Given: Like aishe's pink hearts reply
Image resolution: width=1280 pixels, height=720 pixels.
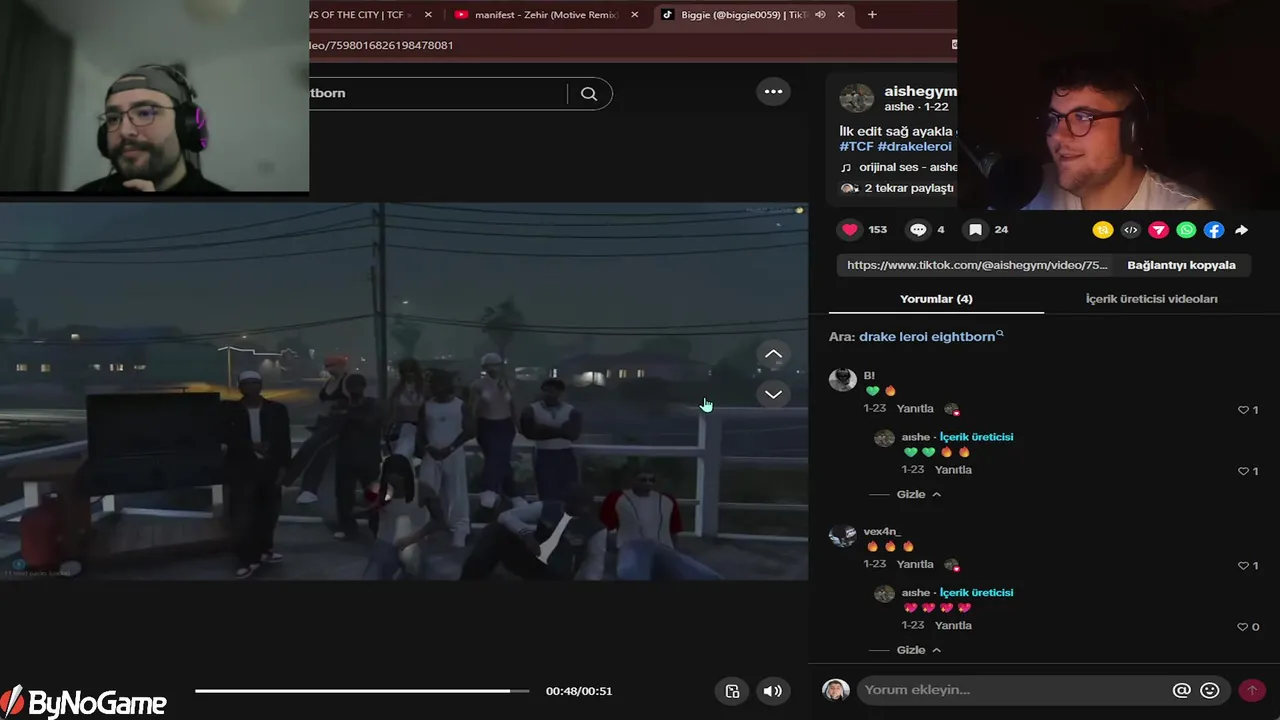Looking at the screenshot, I should [1244, 627].
